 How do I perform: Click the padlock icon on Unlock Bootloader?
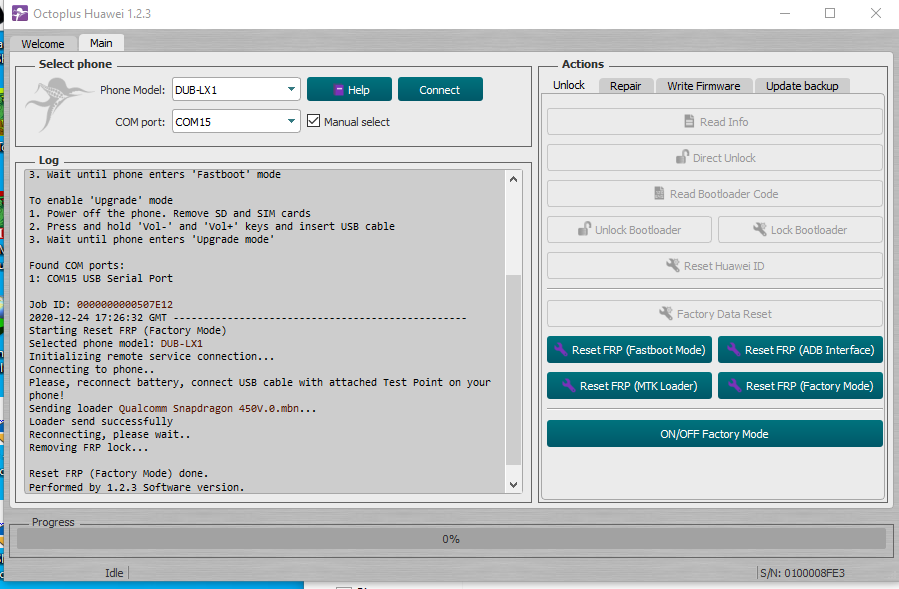click(584, 229)
